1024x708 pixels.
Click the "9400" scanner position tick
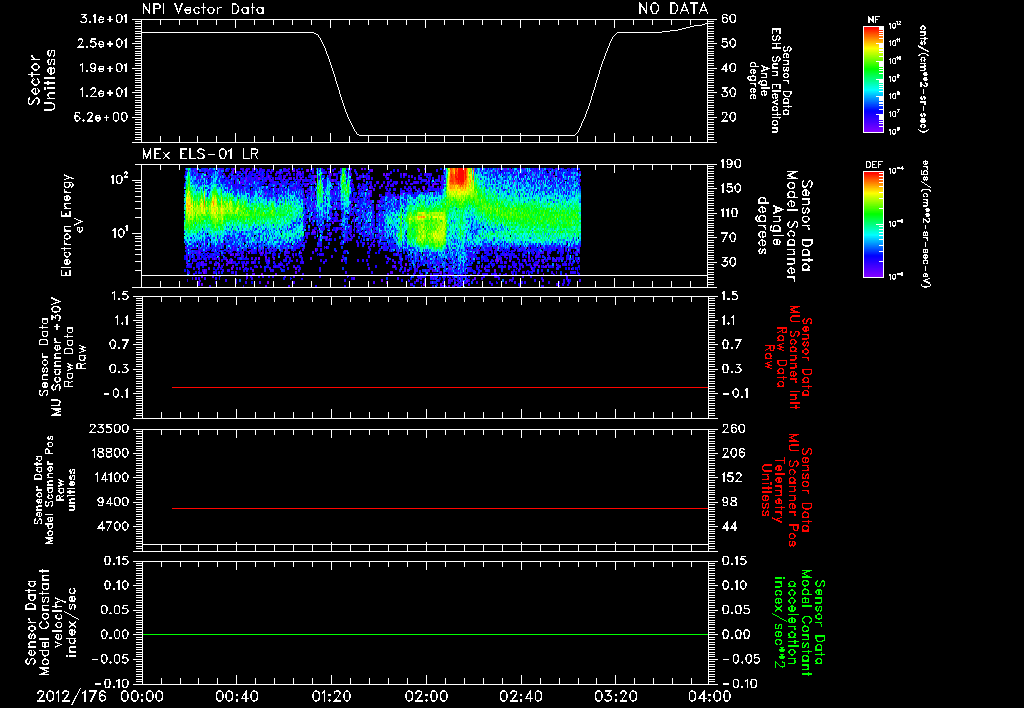point(113,502)
